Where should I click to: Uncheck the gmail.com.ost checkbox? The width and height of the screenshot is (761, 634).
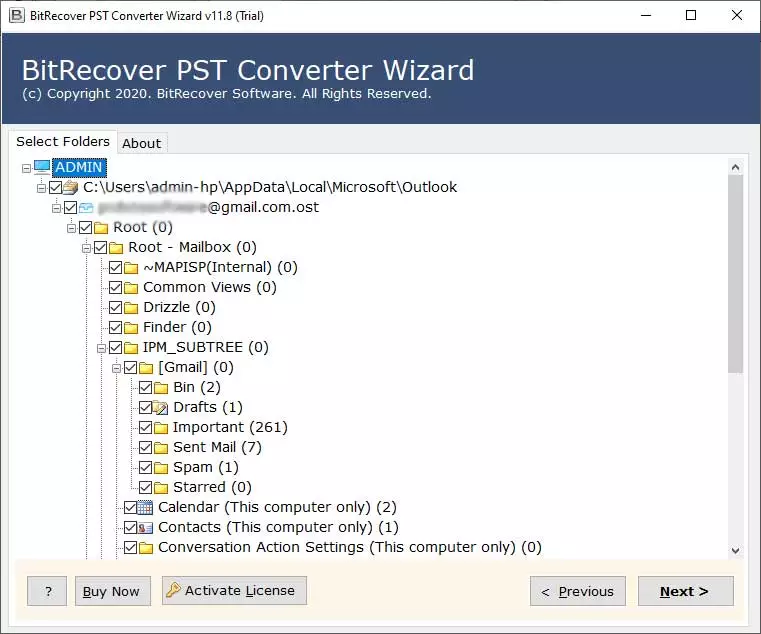[x=71, y=208]
